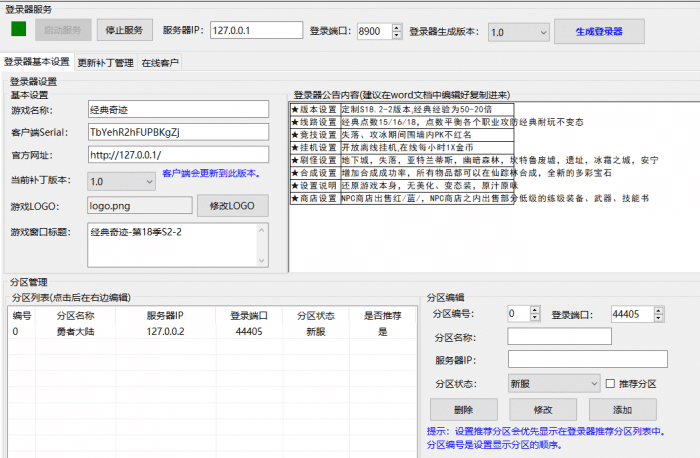Click the 官方网址 input field

[178, 155]
